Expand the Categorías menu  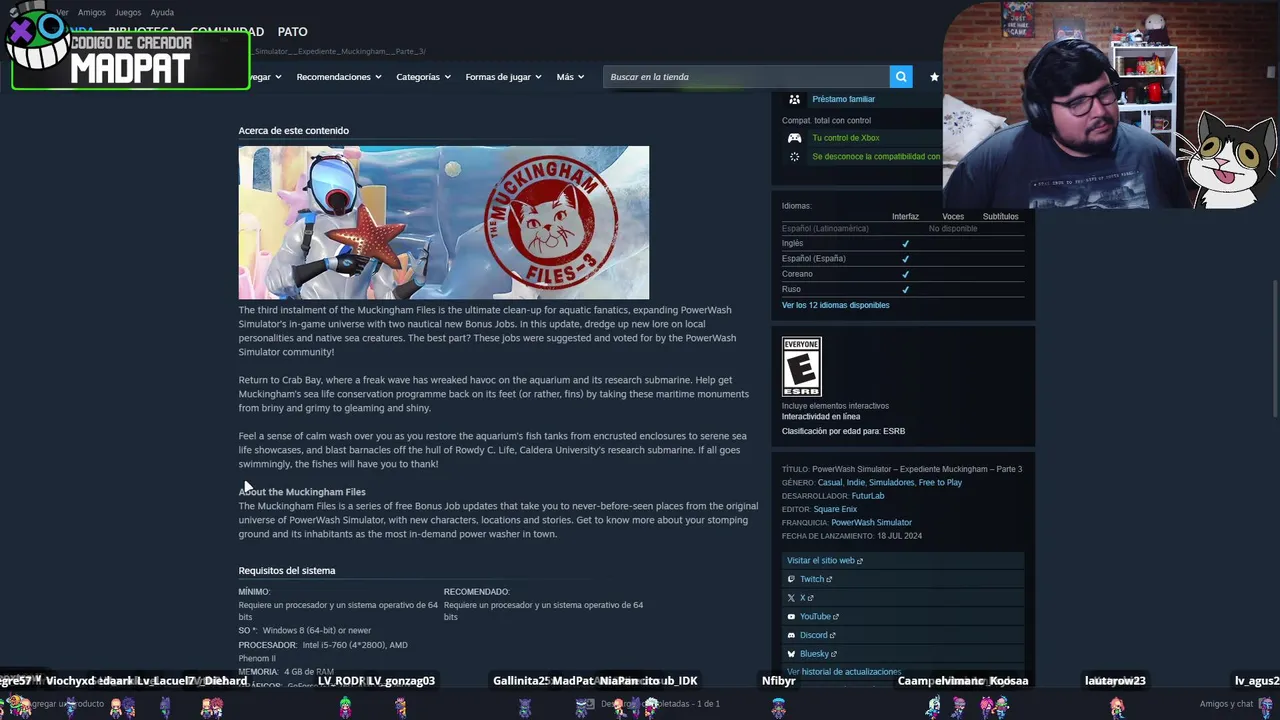(x=423, y=77)
